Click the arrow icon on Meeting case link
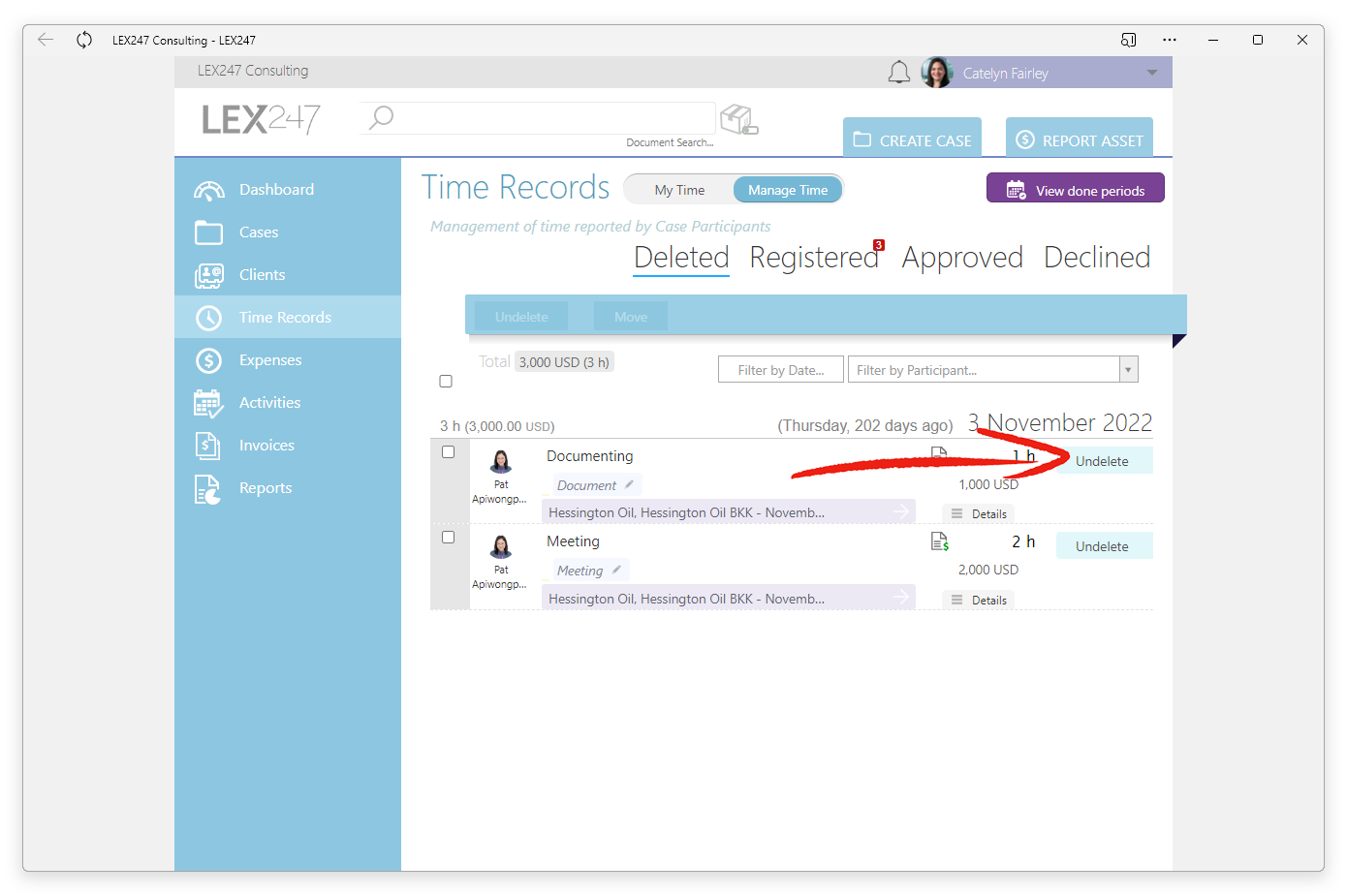1347x896 pixels. click(901, 597)
